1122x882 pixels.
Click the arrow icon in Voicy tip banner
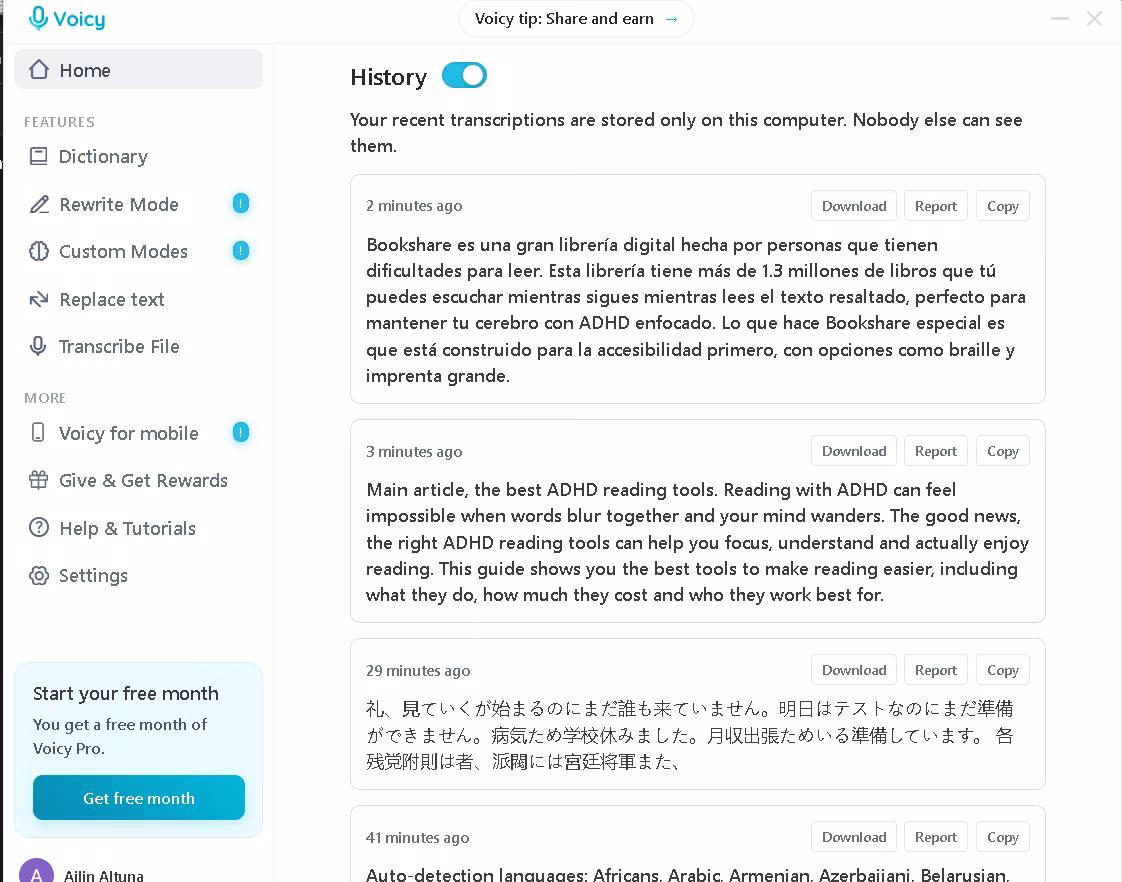click(x=671, y=19)
